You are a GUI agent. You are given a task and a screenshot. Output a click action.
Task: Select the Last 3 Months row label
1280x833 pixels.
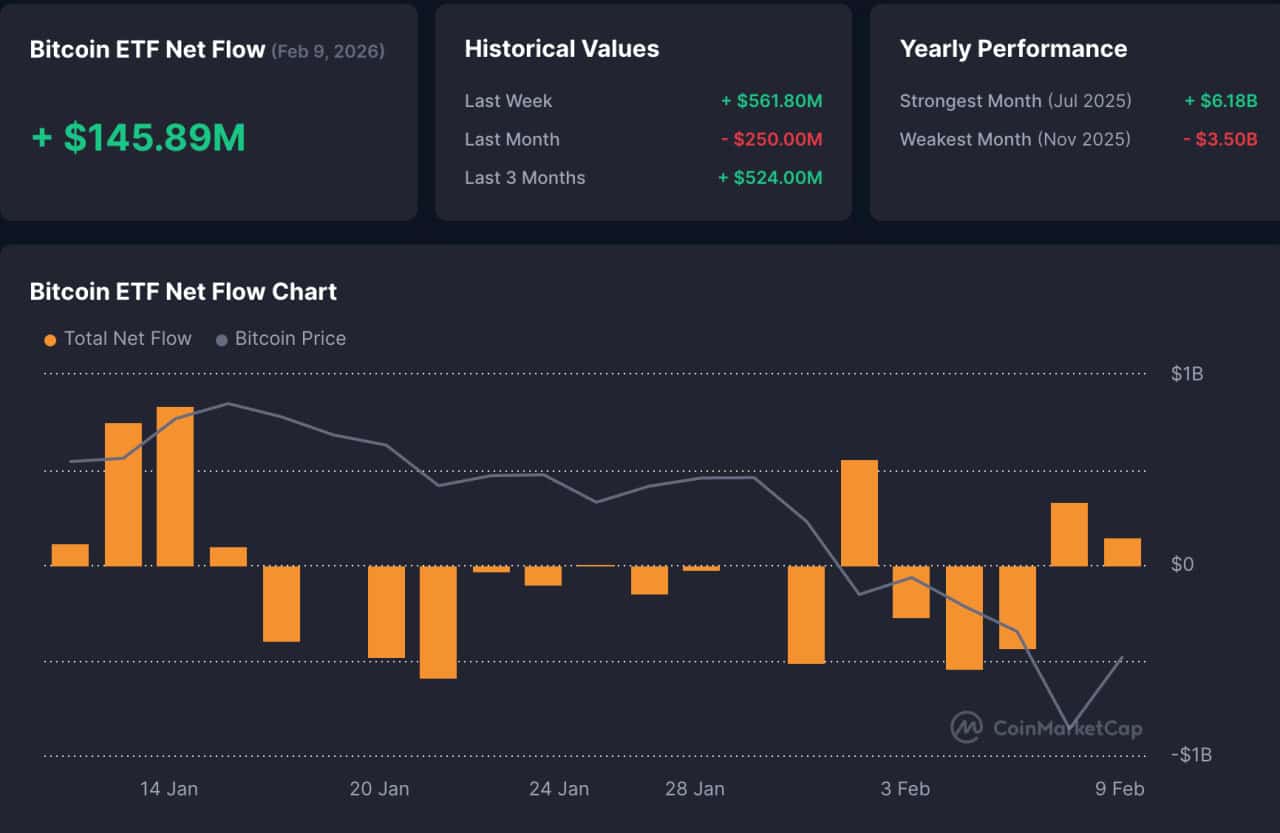click(525, 178)
